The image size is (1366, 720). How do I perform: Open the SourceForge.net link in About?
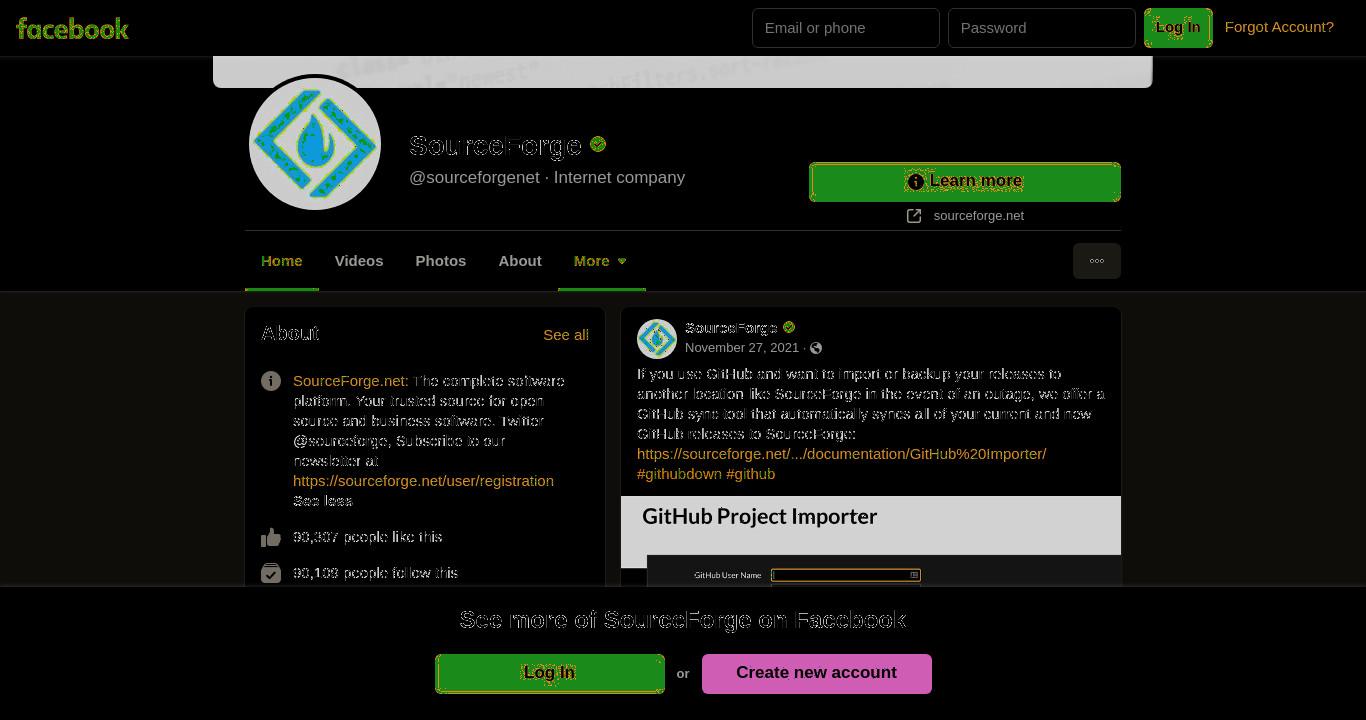[350, 381]
